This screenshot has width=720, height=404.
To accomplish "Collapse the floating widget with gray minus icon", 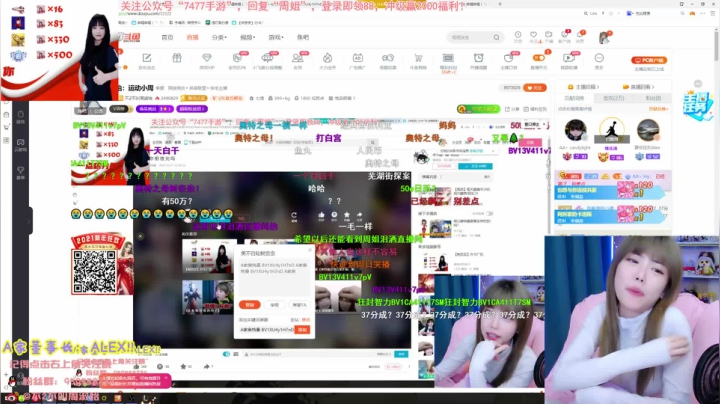I will click(x=698, y=84).
